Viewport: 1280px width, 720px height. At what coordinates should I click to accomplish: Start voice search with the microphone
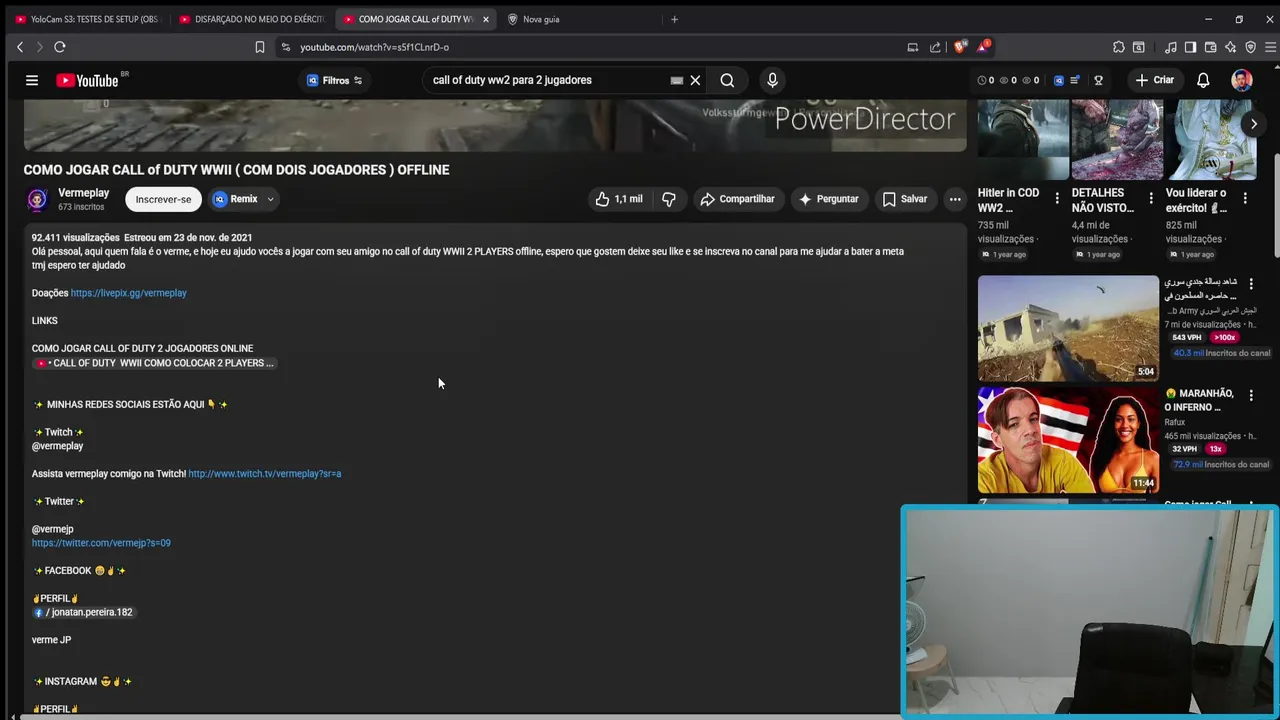[x=772, y=80]
